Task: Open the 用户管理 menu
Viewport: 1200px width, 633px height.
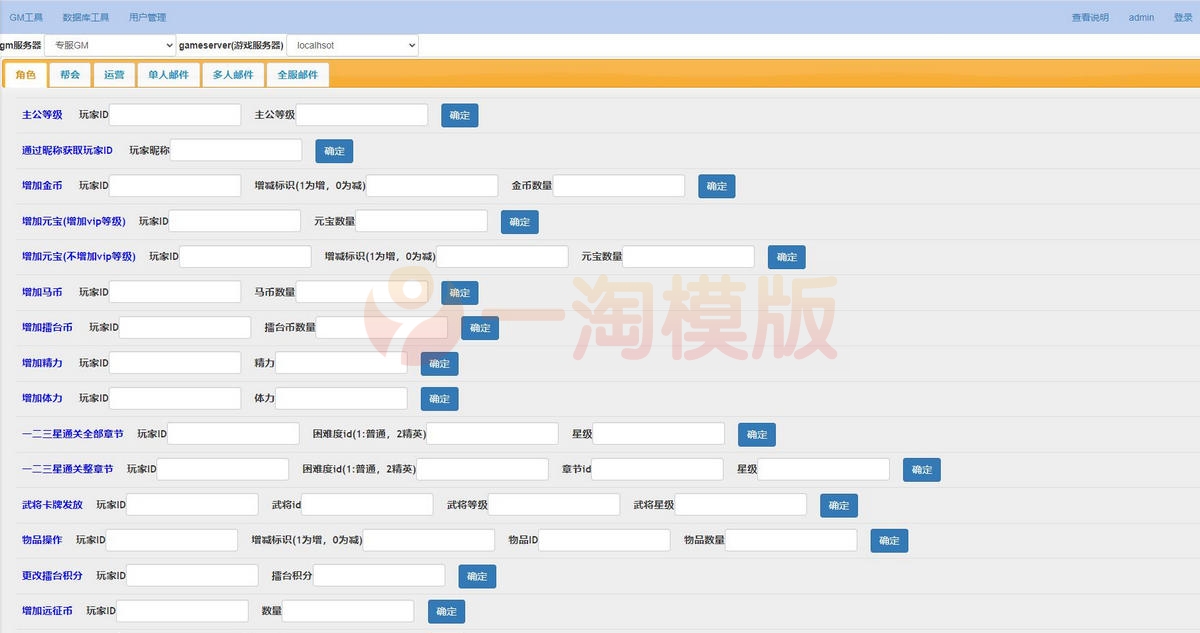Action: click(x=146, y=16)
